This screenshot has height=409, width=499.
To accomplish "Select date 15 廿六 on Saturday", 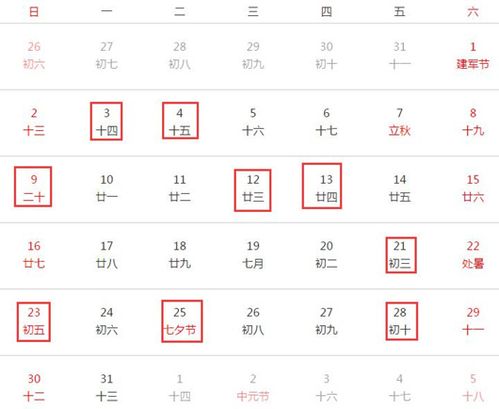I will tap(473, 188).
